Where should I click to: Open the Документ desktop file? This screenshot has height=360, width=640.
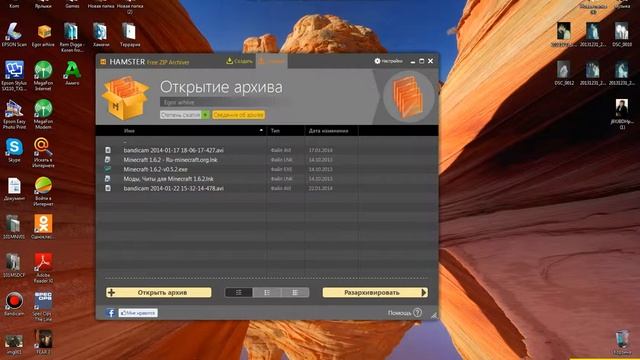[x=14, y=189]
